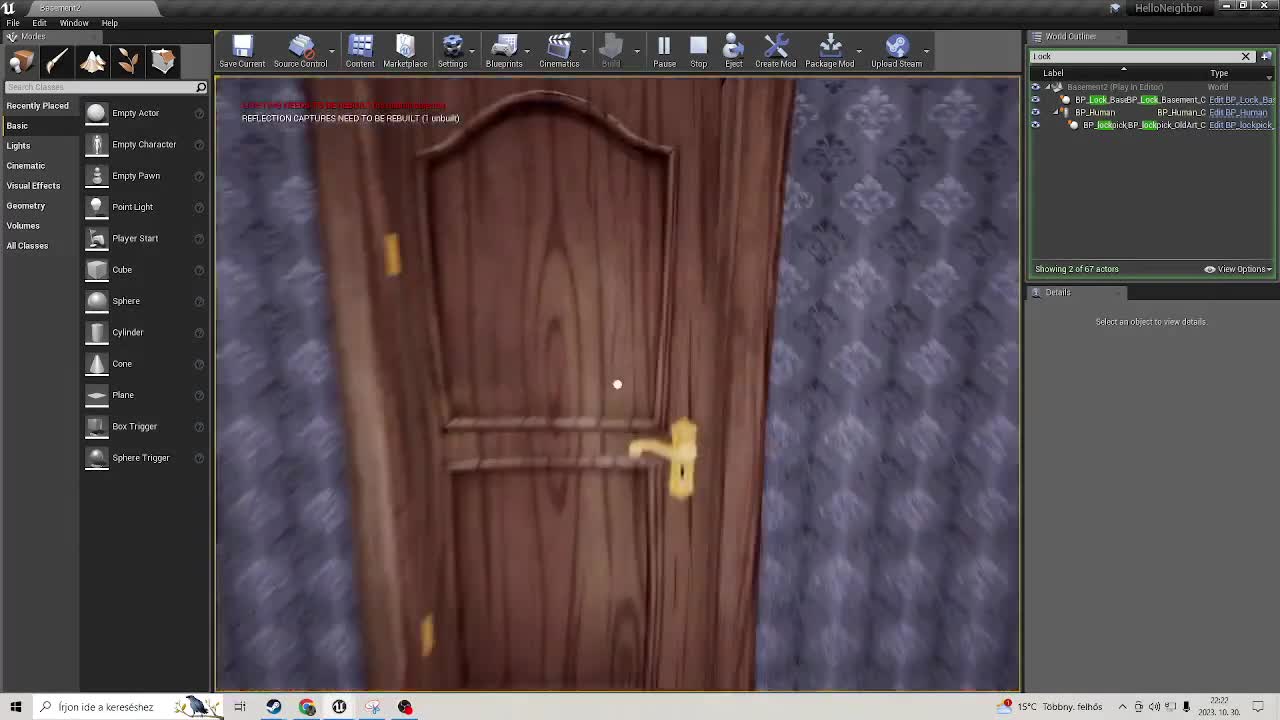The image size is (1280, 720).
Task: Select Empty Character in placement list
Action: click(x=145, y=144)
